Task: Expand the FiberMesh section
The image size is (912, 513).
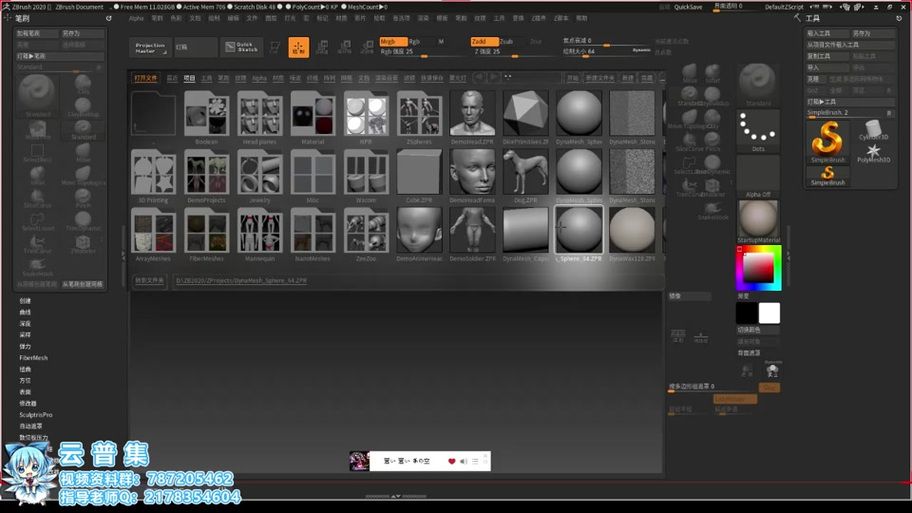Action: [x=34, y=358]
